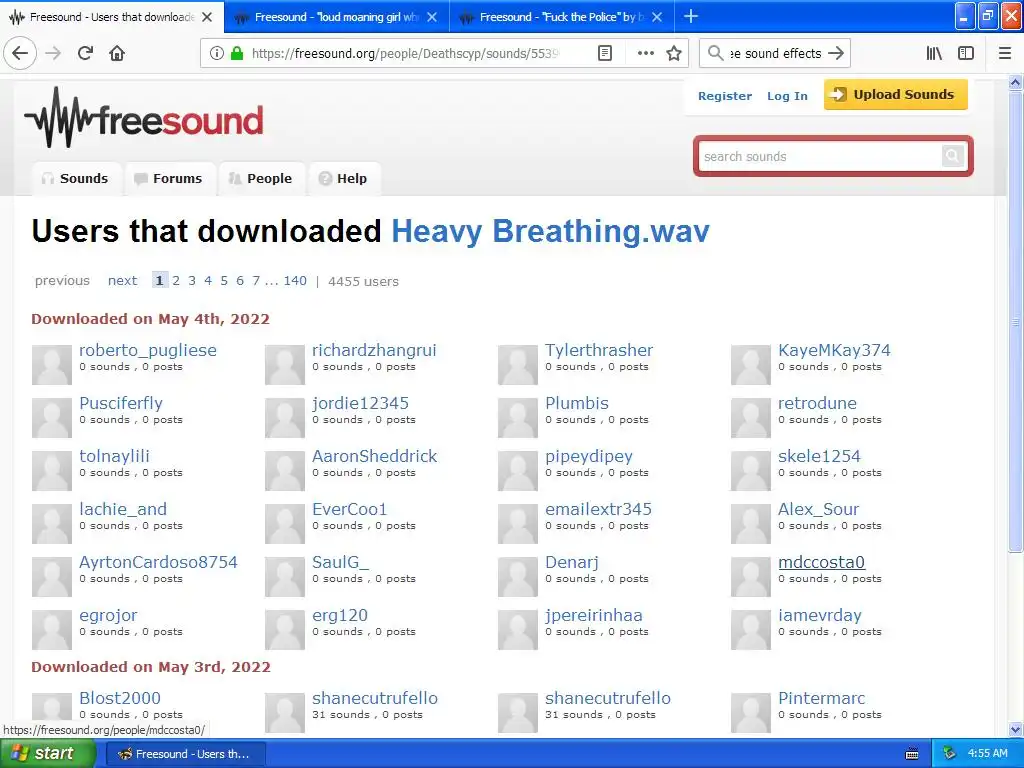Open user skele1254 profile
The width and height of the screenshot is (1024, 768).
[x=819, y=456]
